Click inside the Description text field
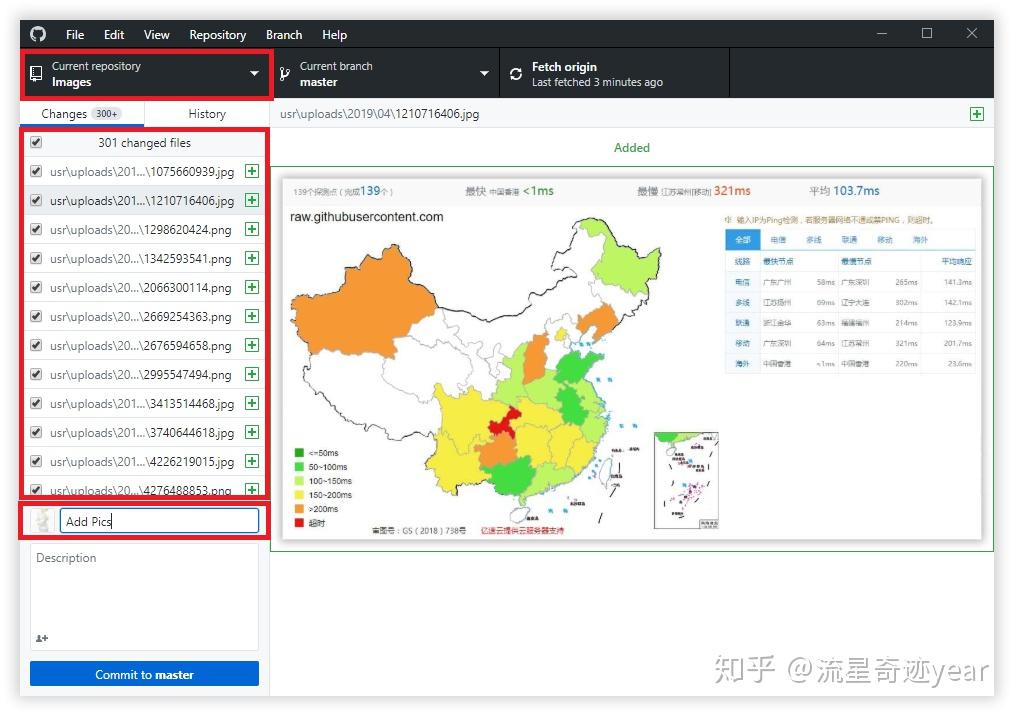Viewport: 1014px width, 716px height. click(143, 590)
